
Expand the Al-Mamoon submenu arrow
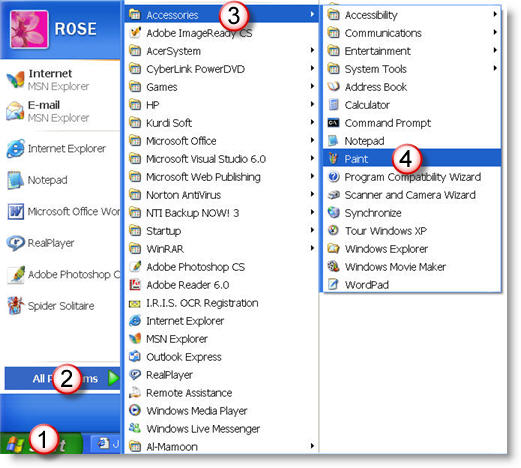[312, 446]
